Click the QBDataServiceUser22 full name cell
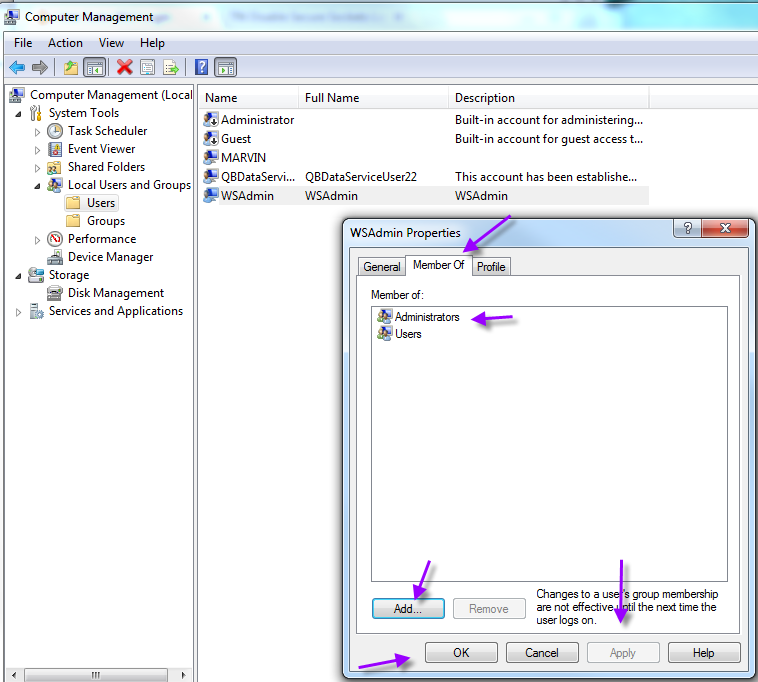 pos(361,176)
